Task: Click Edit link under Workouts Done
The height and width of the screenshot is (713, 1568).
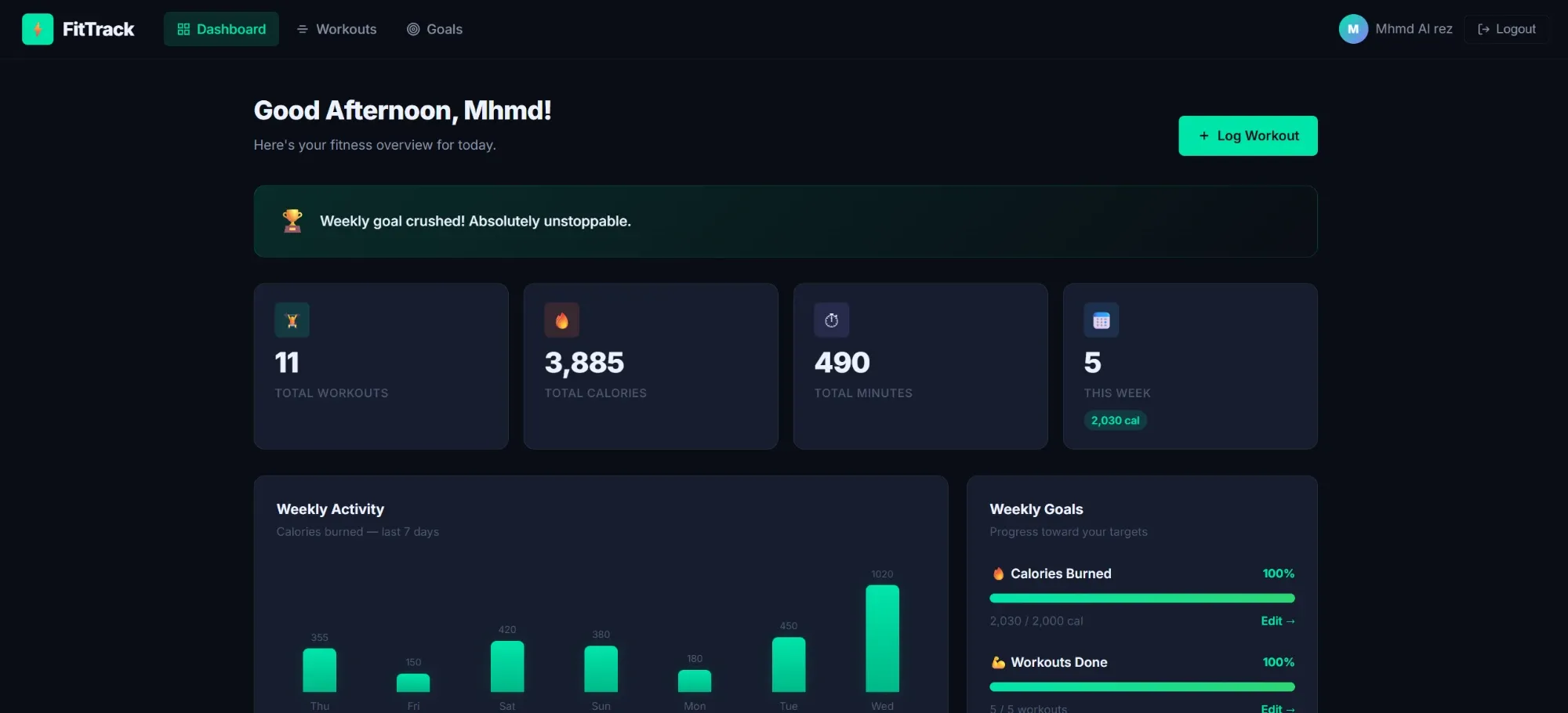Action: [1278, 708]
